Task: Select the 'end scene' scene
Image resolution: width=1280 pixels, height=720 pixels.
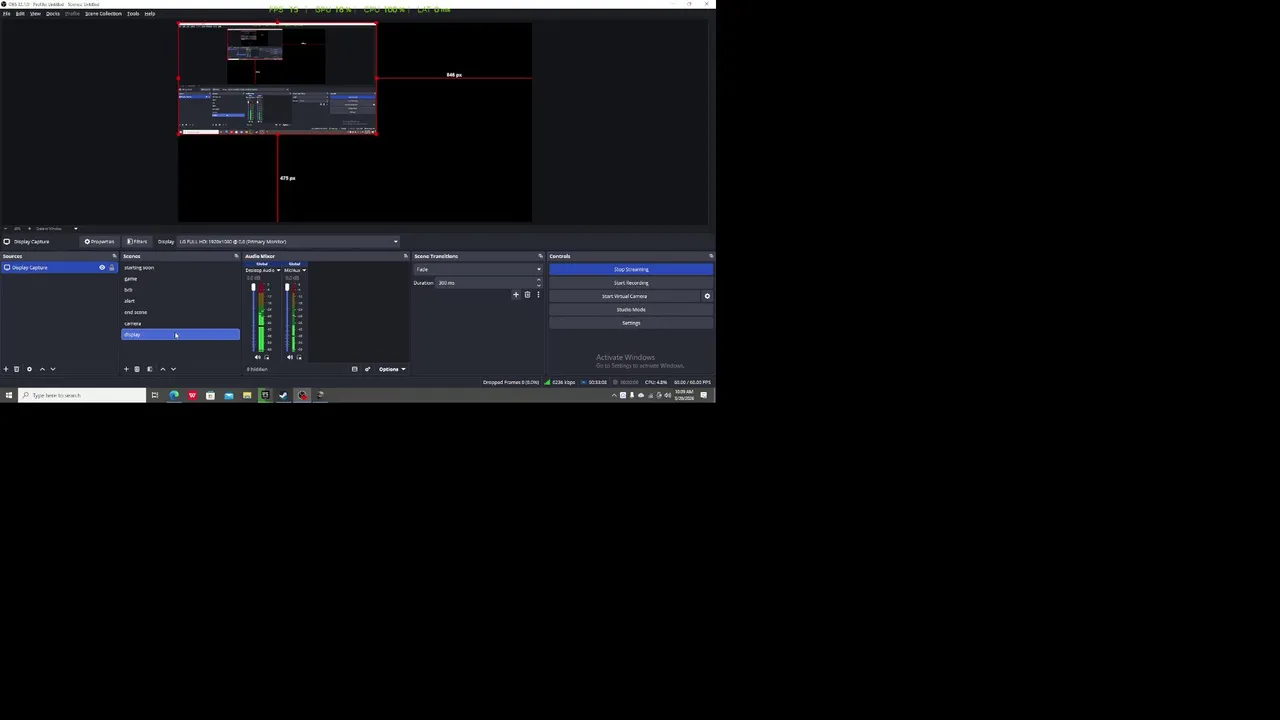Action: [x=180, y=312]
